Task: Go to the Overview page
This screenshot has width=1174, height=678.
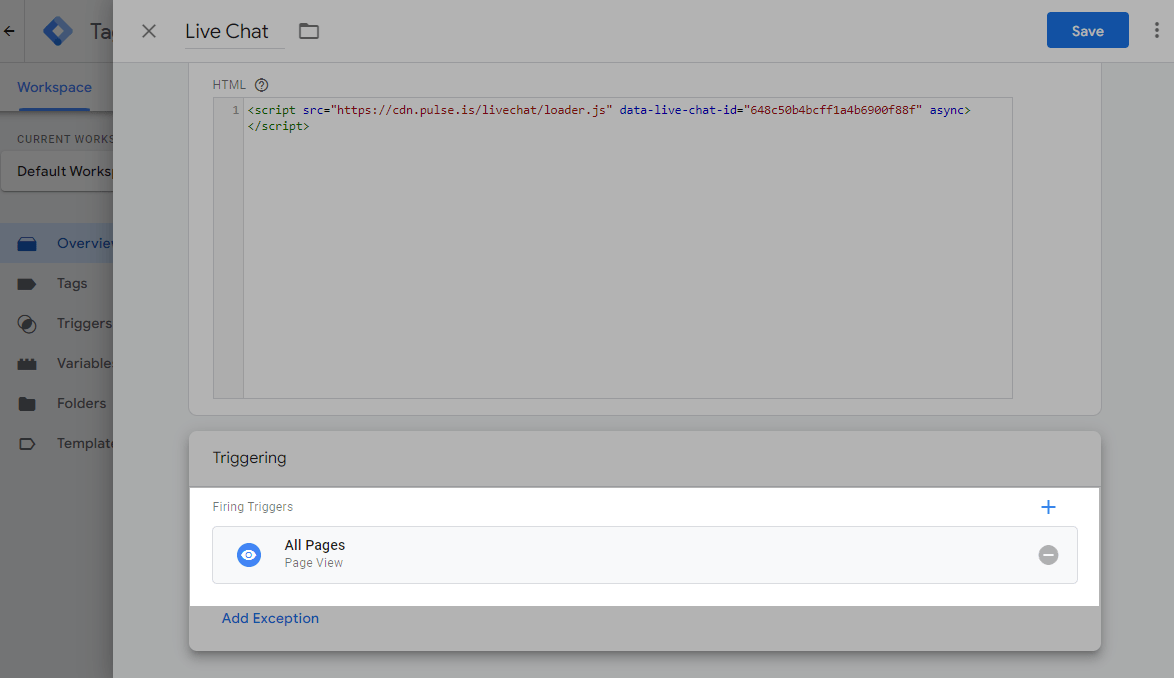Action: (x=87, y=243)
